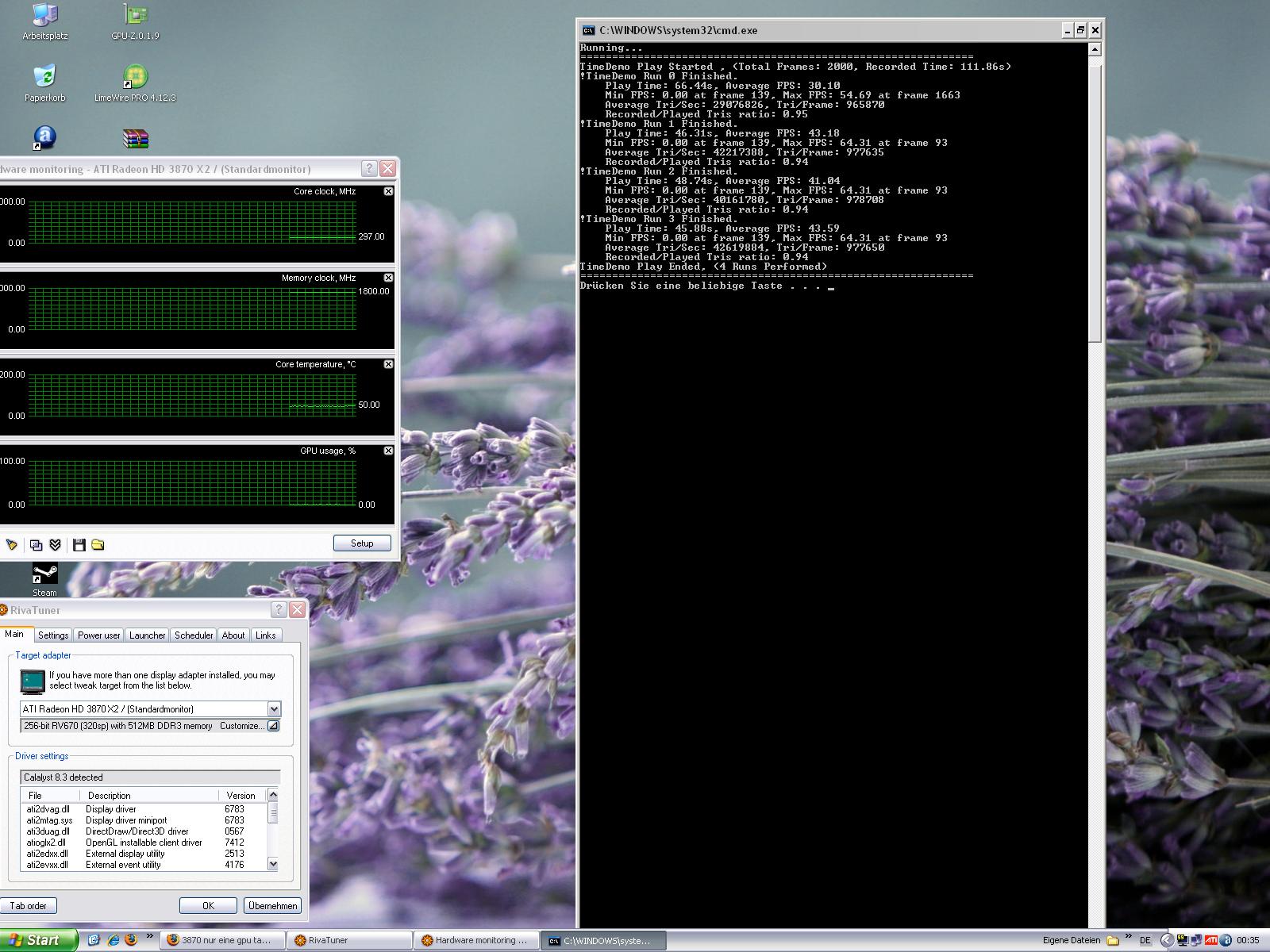Click the OK button in RivaTuner

pos(208,905)
